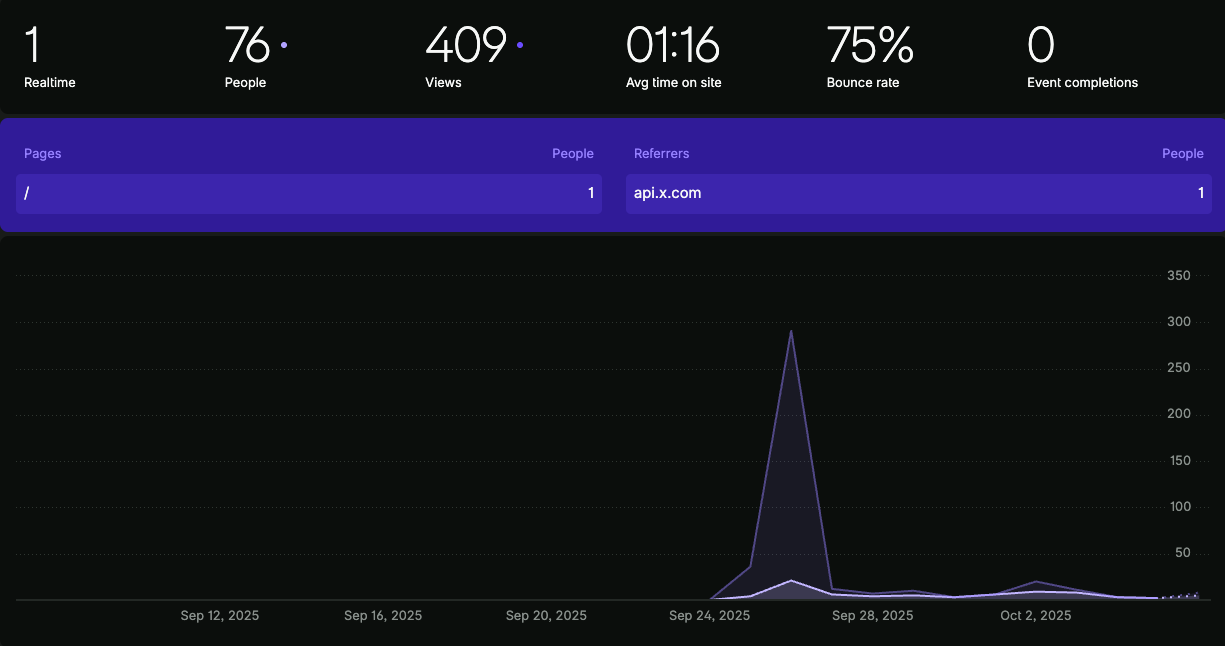
Task: Select the Realtime visitors metric
Action: [50, 58]
